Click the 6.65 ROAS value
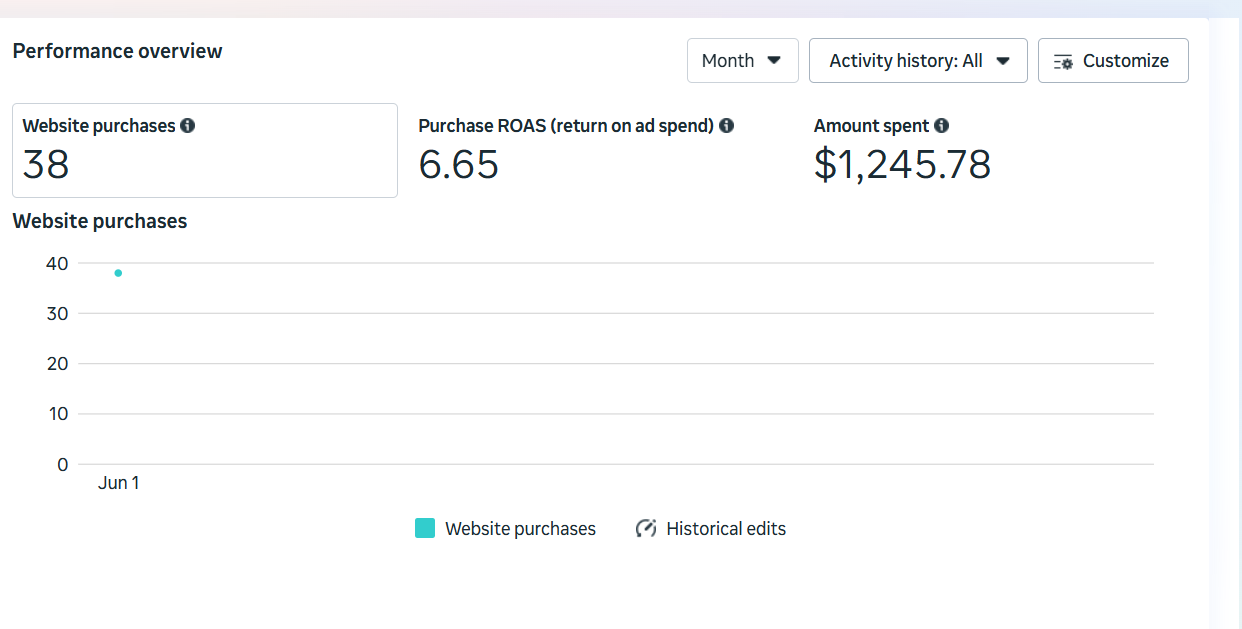The width and height of the screenshot is (1242, 629). (458, 165)
